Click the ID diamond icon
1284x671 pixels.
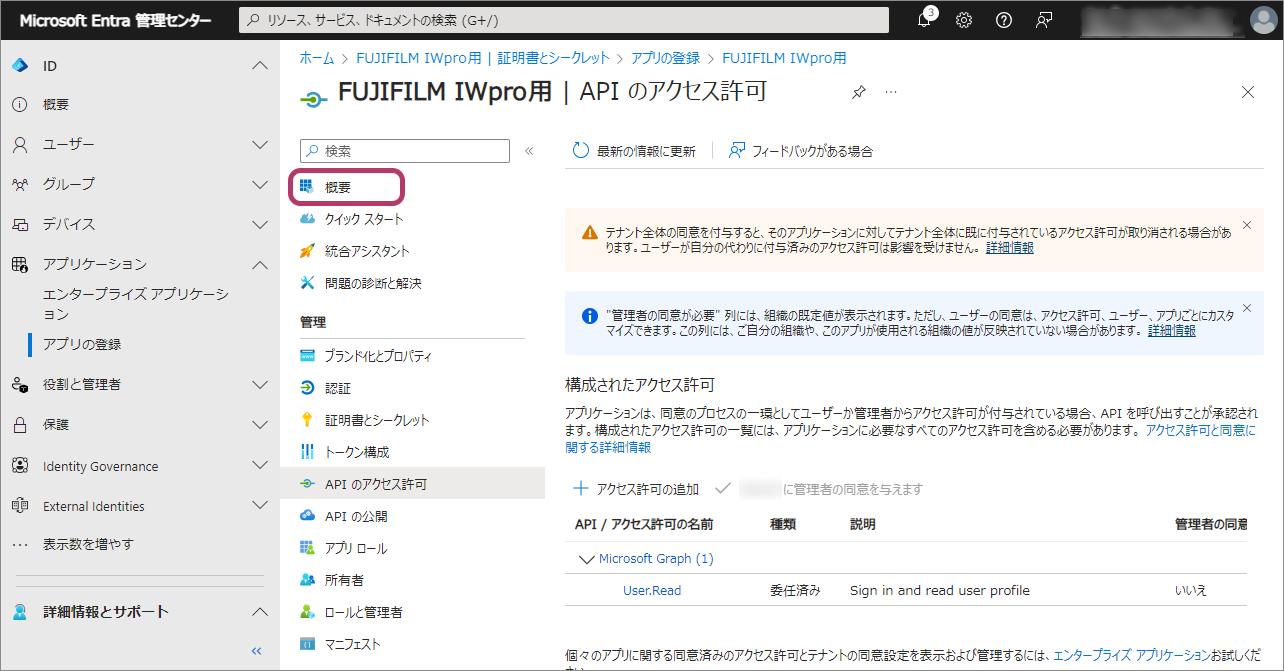[x=19, y=66]
